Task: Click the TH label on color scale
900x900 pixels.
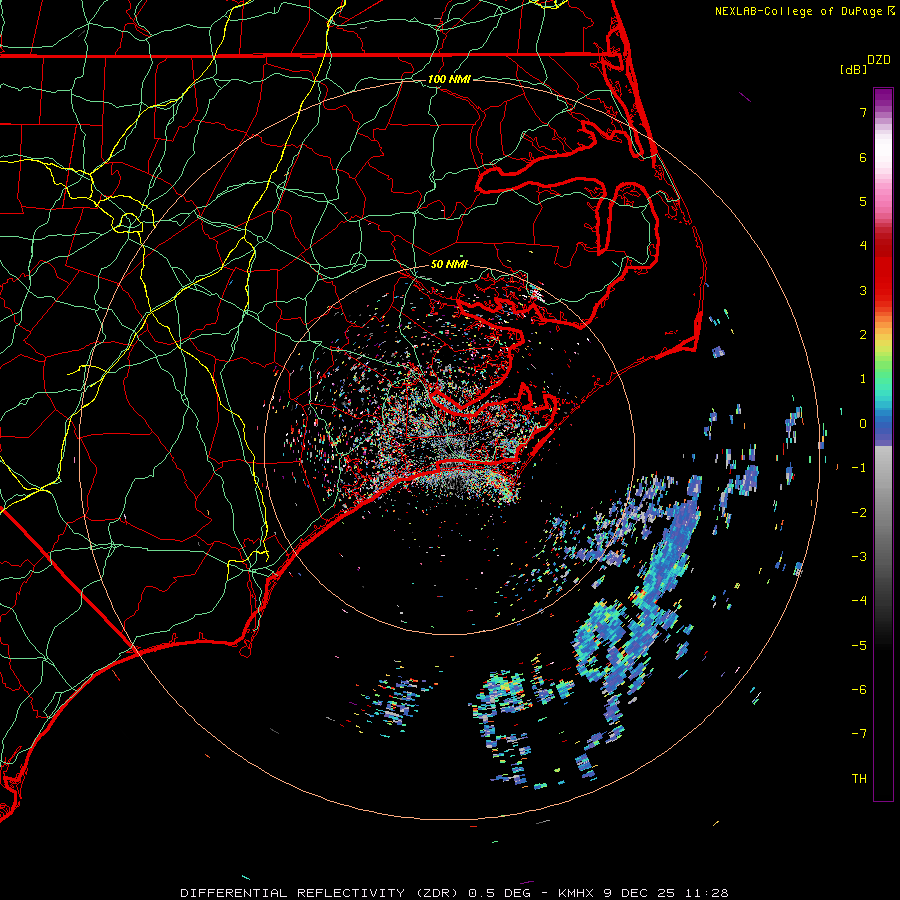Action: pyautogui.click(x=859, y=779)
